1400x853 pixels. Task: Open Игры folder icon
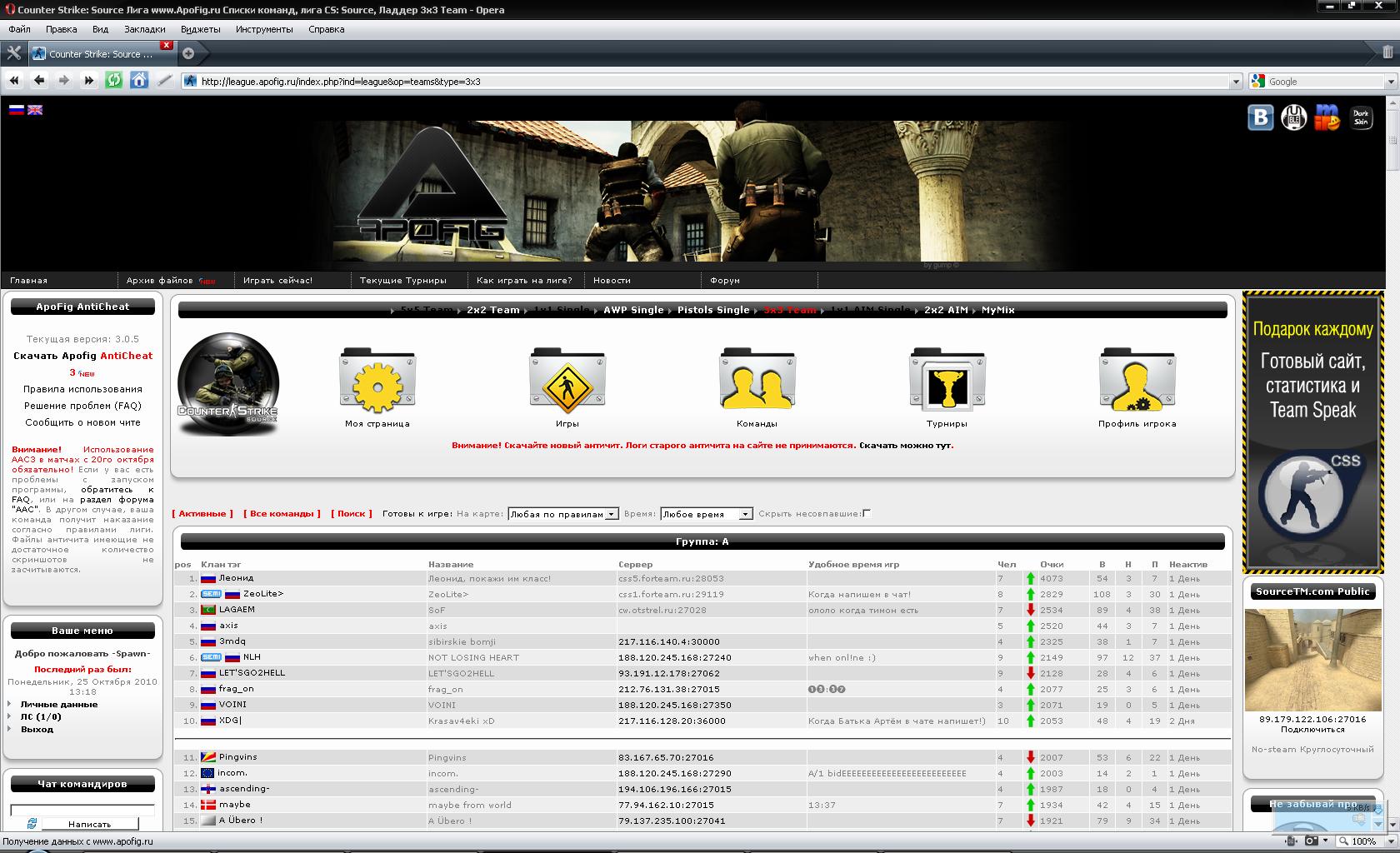point(567,381)
